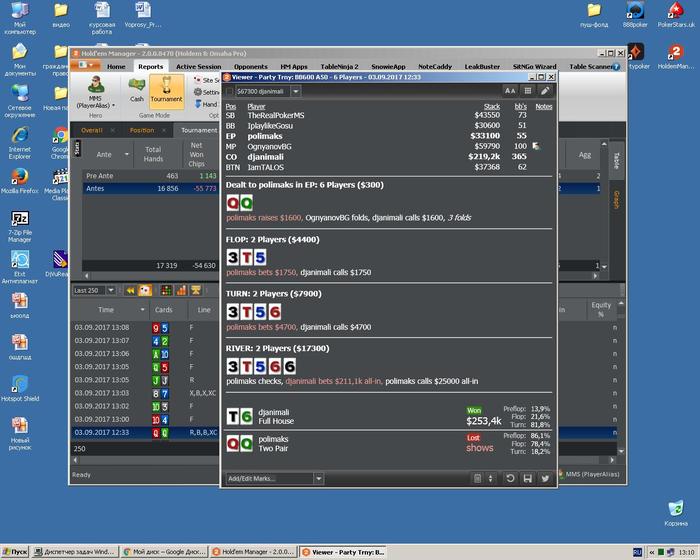Image resolution: width=700 pixels, height=560 pixels.
Task: Switch to the Overall report tab
Action: click(x=92, y=130)
